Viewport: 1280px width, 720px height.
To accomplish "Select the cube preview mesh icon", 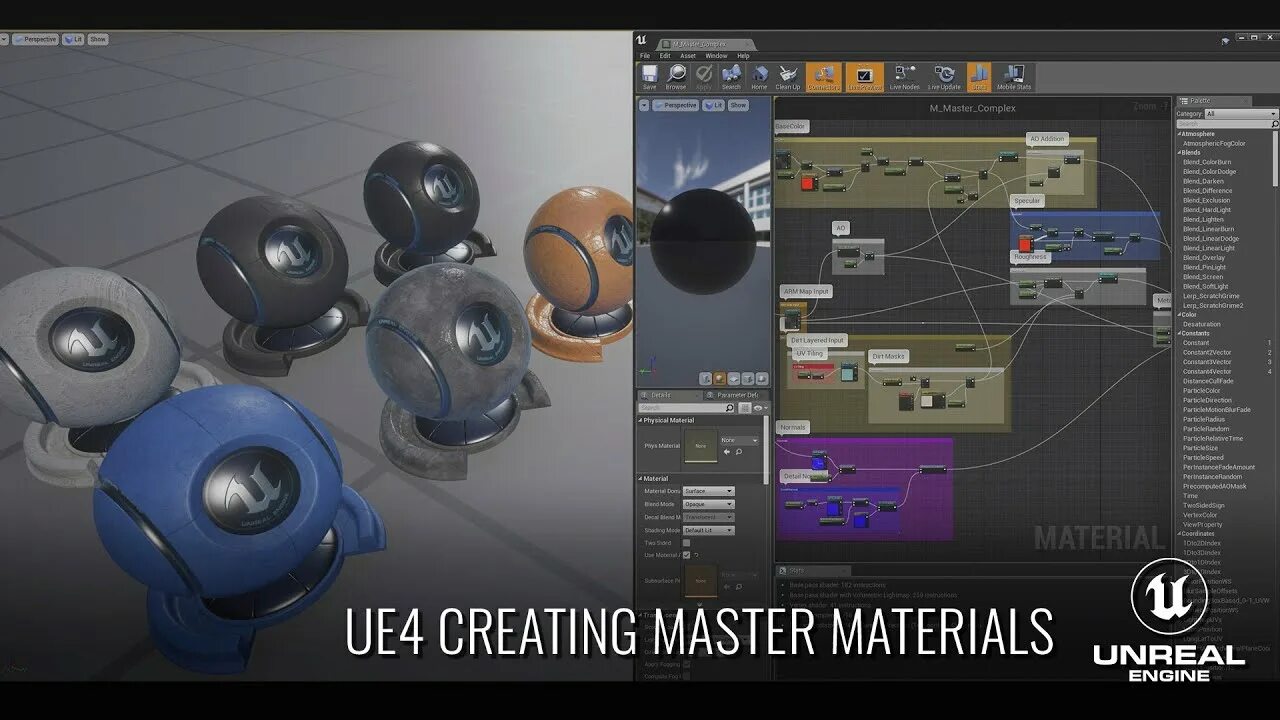I will click(747, 378).
